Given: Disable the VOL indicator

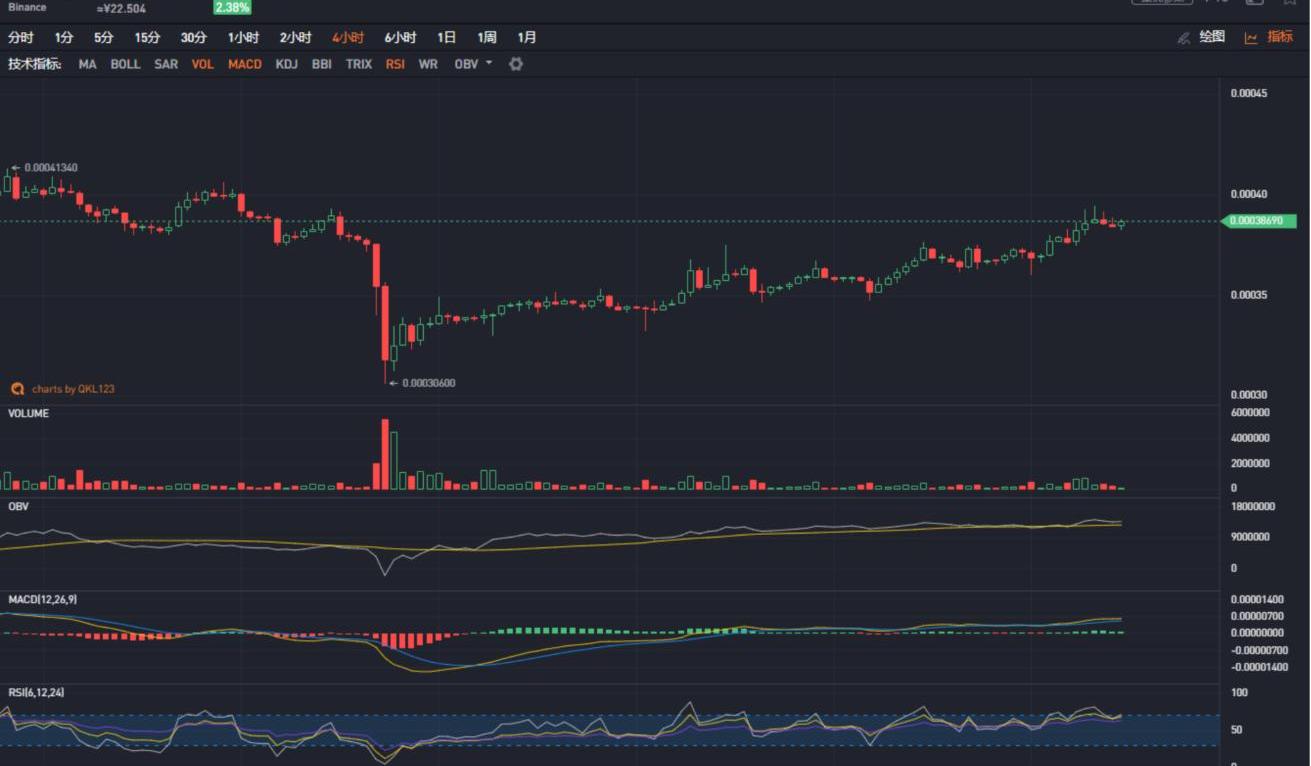Looking at the screenshot, I should [203, 64].
